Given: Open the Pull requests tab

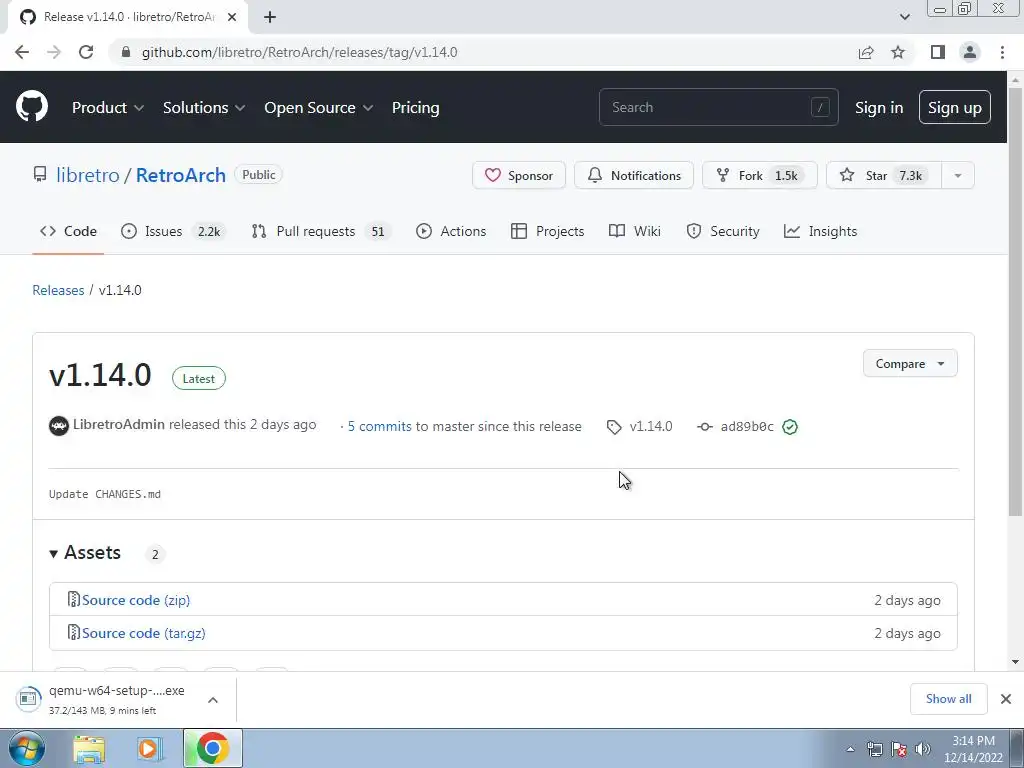Looking at the screenshot, I should pos(320,231).
